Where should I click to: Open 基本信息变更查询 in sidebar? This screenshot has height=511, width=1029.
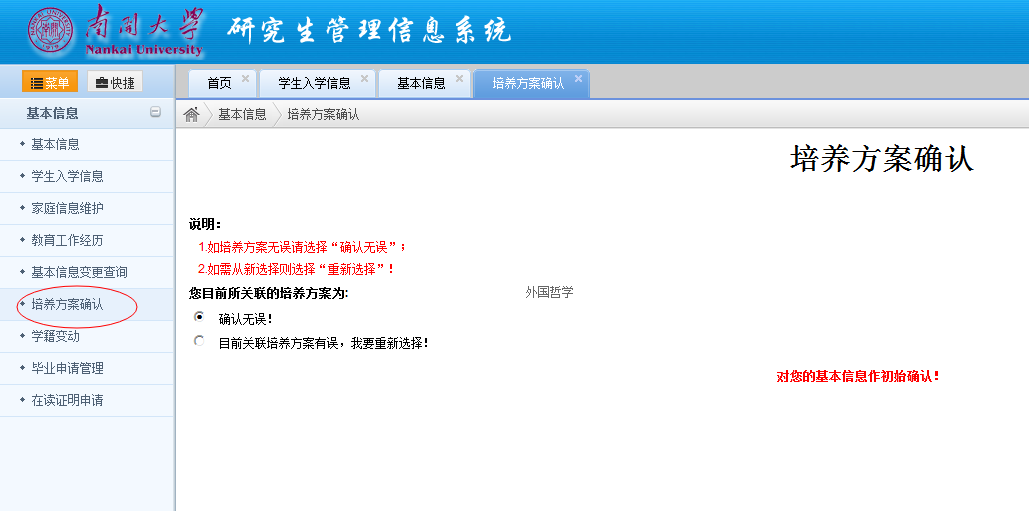pos(79,272)
